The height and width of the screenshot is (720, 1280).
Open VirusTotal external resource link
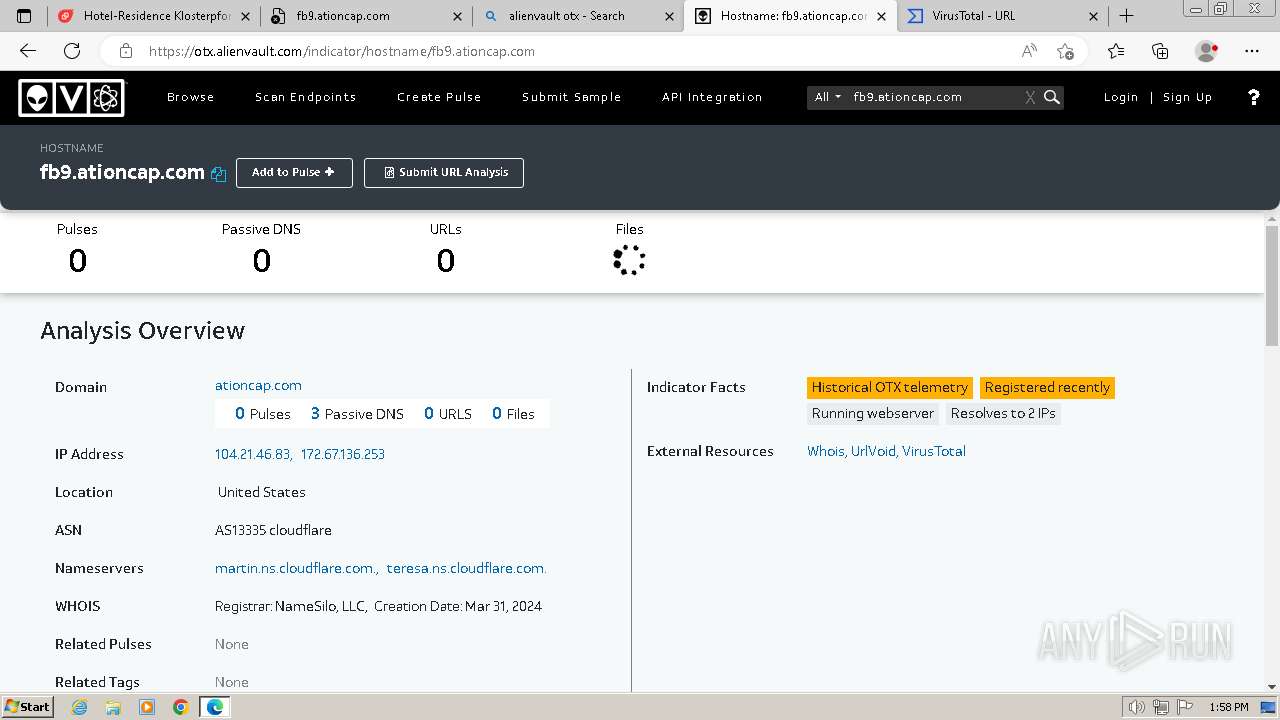(x=934, y=451)
